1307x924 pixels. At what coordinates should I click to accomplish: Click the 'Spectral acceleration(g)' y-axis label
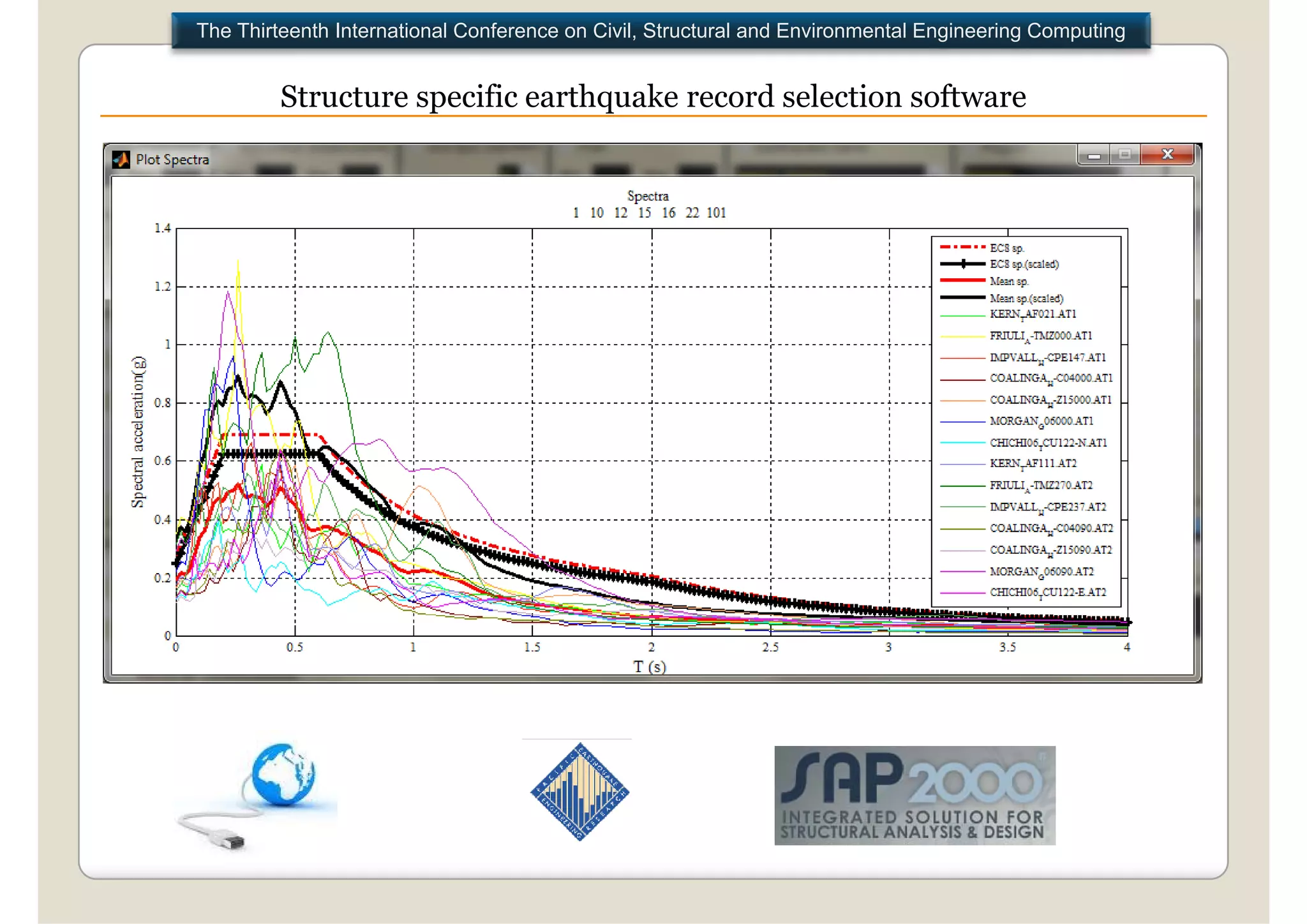click(138, 432)
